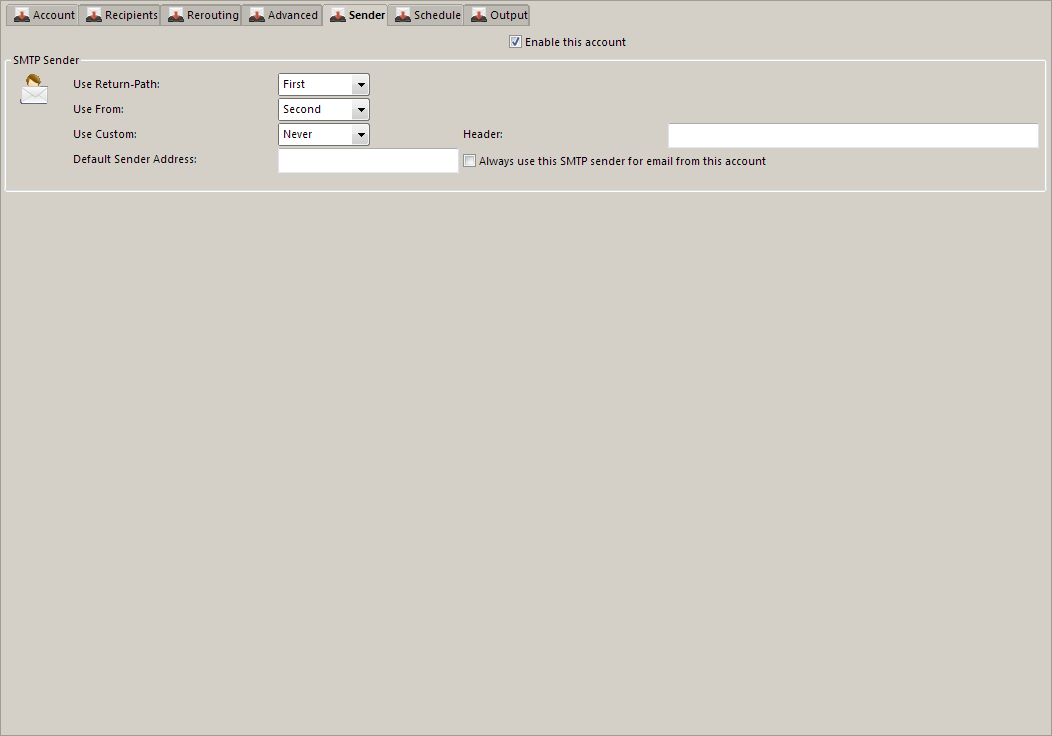Select the Sender tab label
The image size is (1052, 736).
tap(366, 15)
